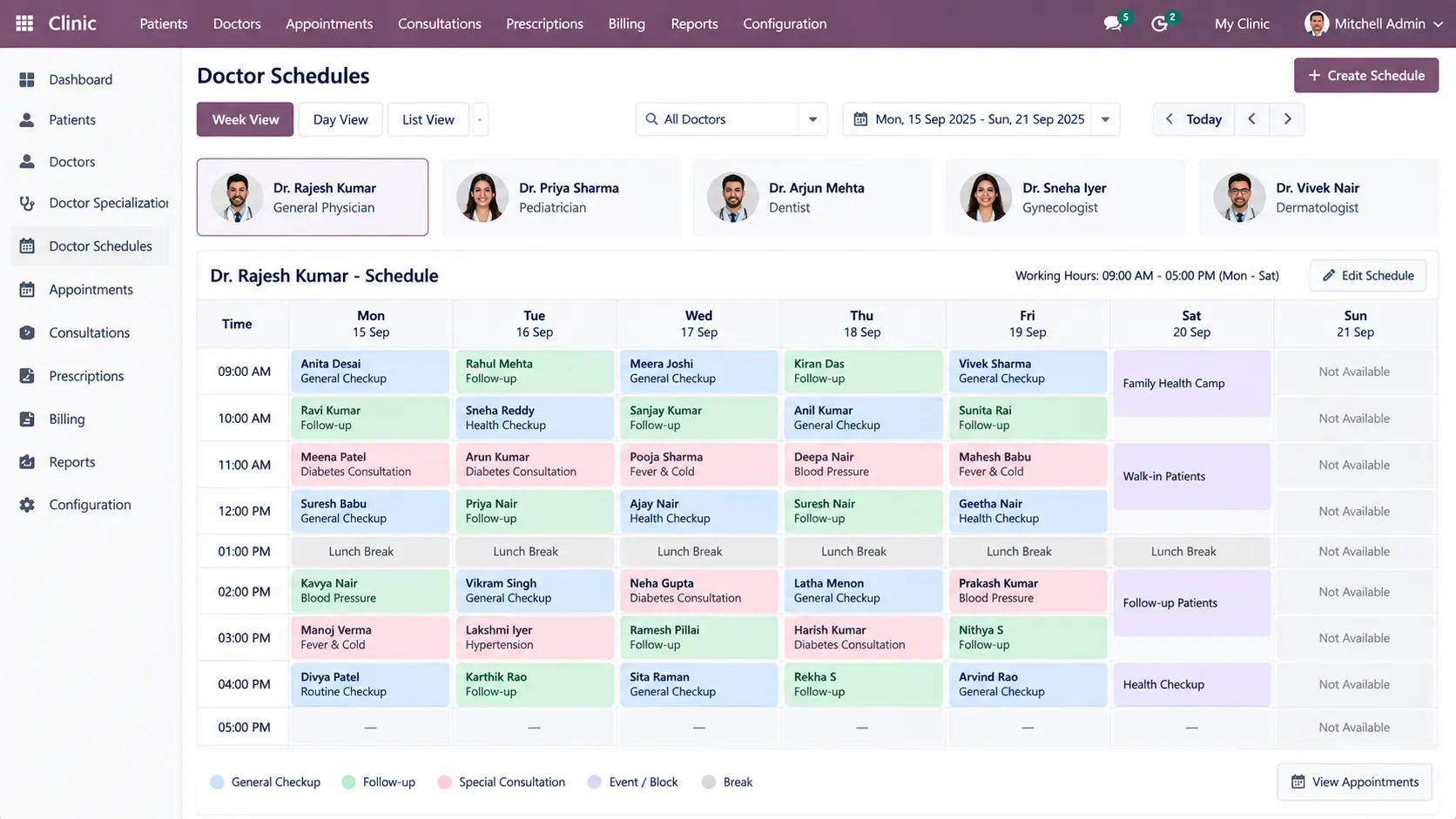1456x819 pixels.
Task: Go to next week with right chevron
Action: 1287,119
